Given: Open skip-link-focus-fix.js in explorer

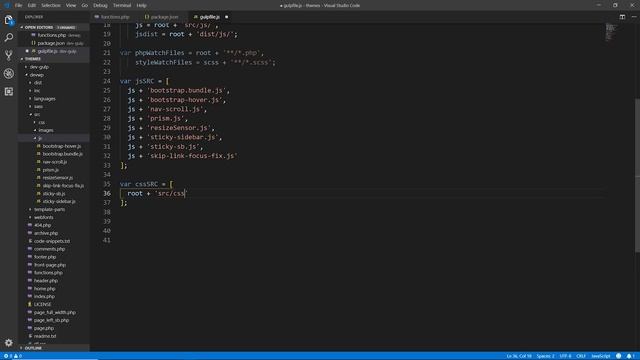Looking at the screenshot, I should pyautogui.click(x=53, y=186).
